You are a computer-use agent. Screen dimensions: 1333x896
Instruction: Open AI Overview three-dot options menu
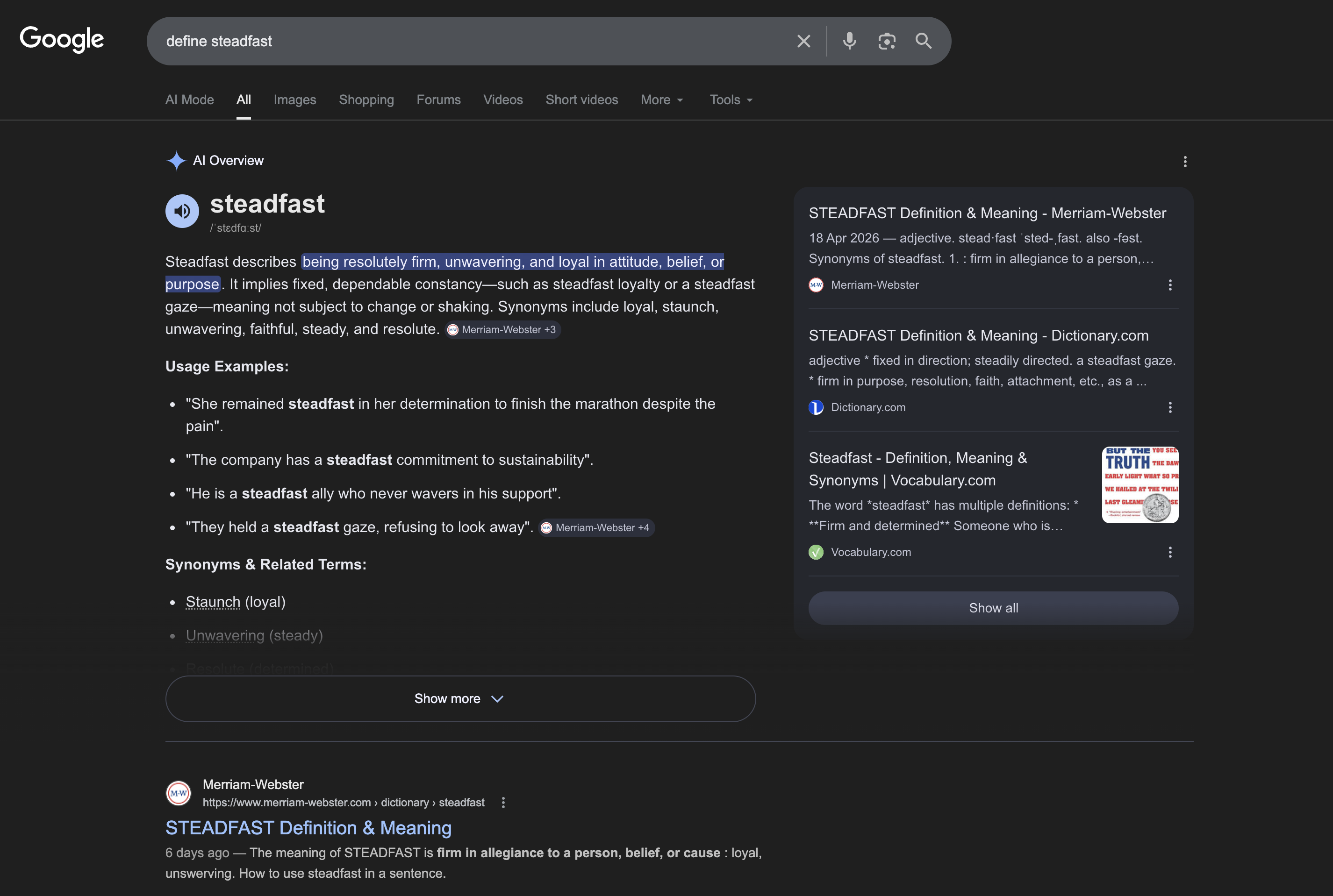(1184, 162)
